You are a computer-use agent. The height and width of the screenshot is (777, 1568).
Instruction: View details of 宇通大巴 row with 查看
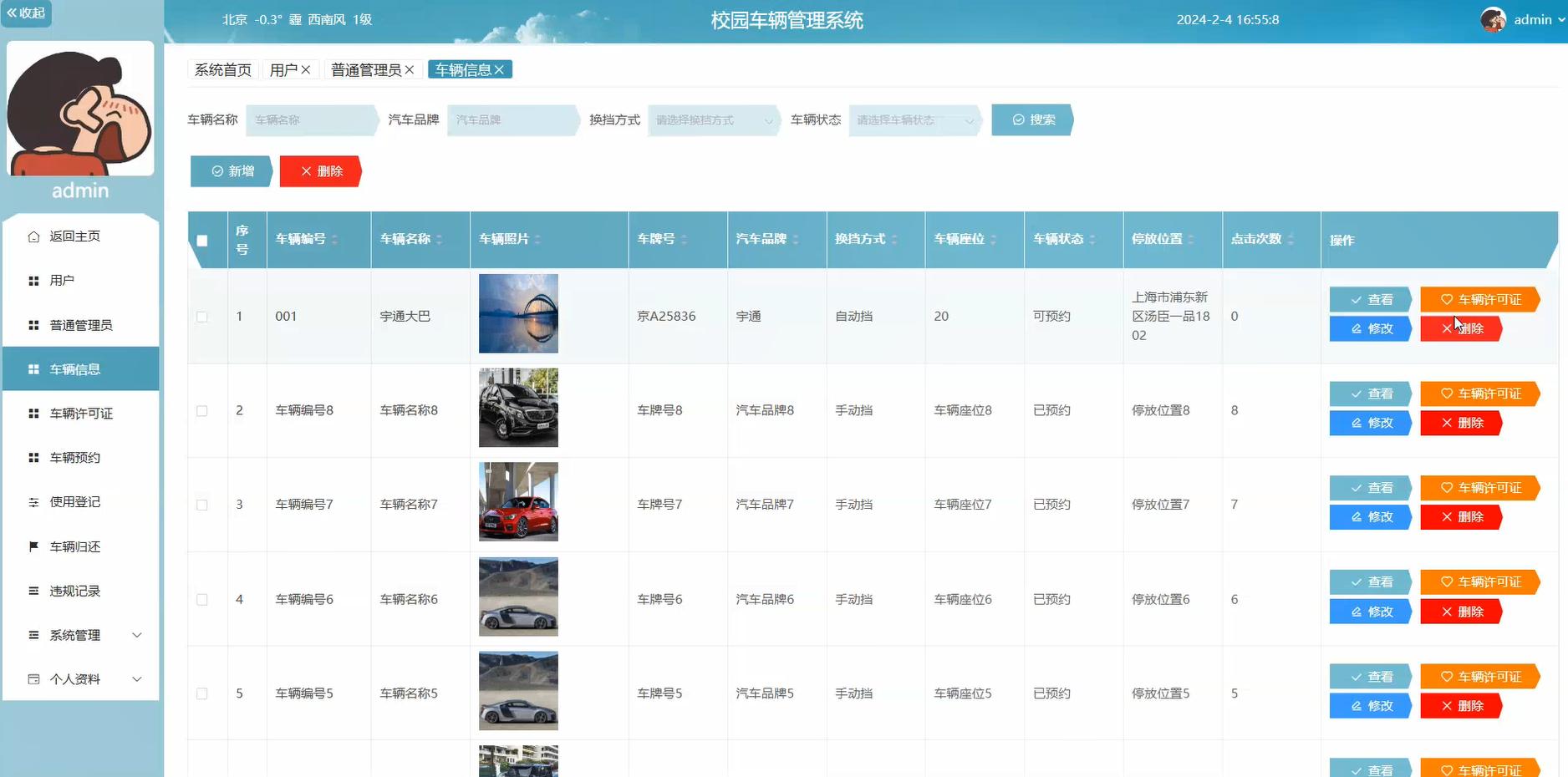pos(1371,299)
